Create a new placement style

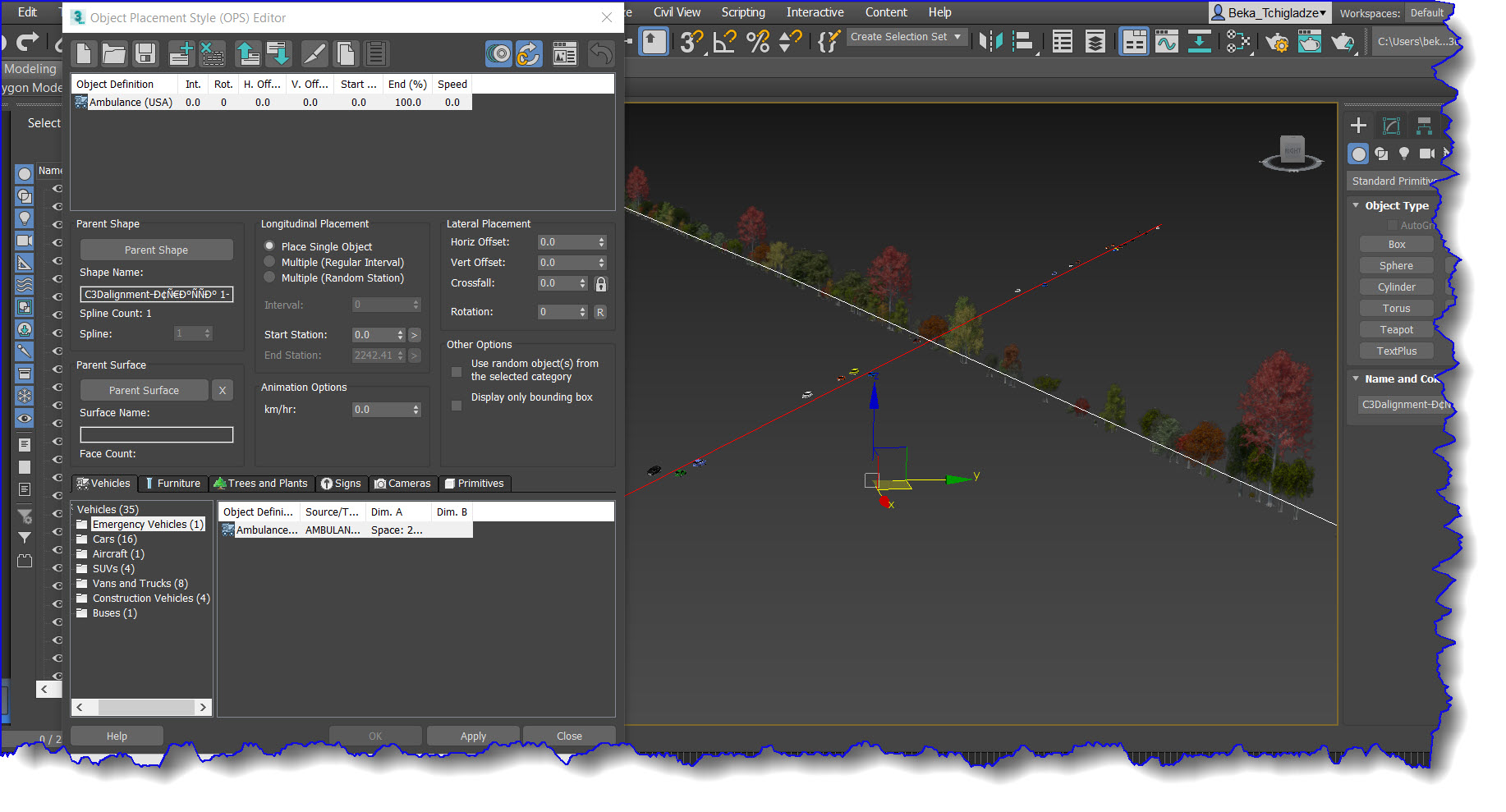pyautogui.click(x=84, y=53)
